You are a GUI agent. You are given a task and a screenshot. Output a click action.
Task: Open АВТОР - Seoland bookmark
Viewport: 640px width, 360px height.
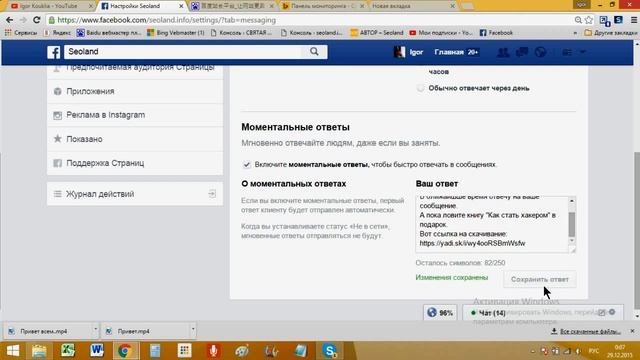click(x=377, y=33)
